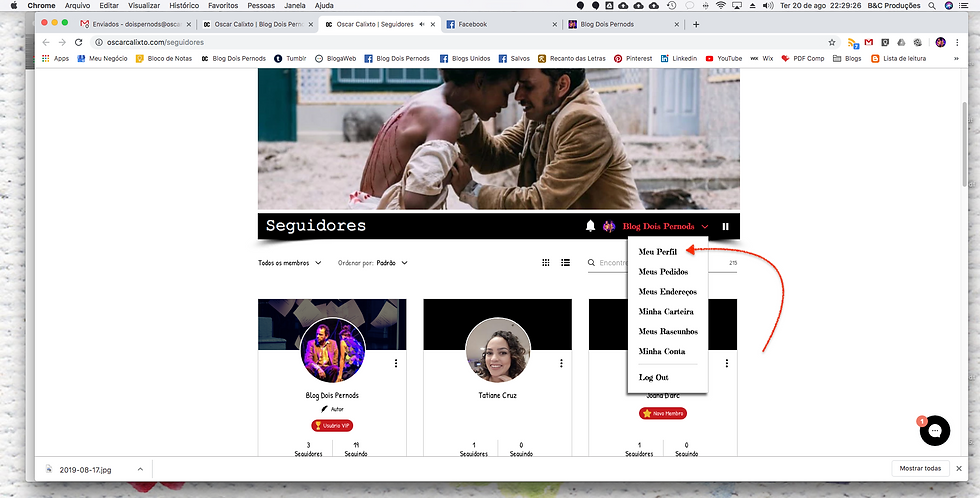Expand options for the 2019-08-17.jpg download
Viewport: 980px width, 498px height.
tap(140, 469)
